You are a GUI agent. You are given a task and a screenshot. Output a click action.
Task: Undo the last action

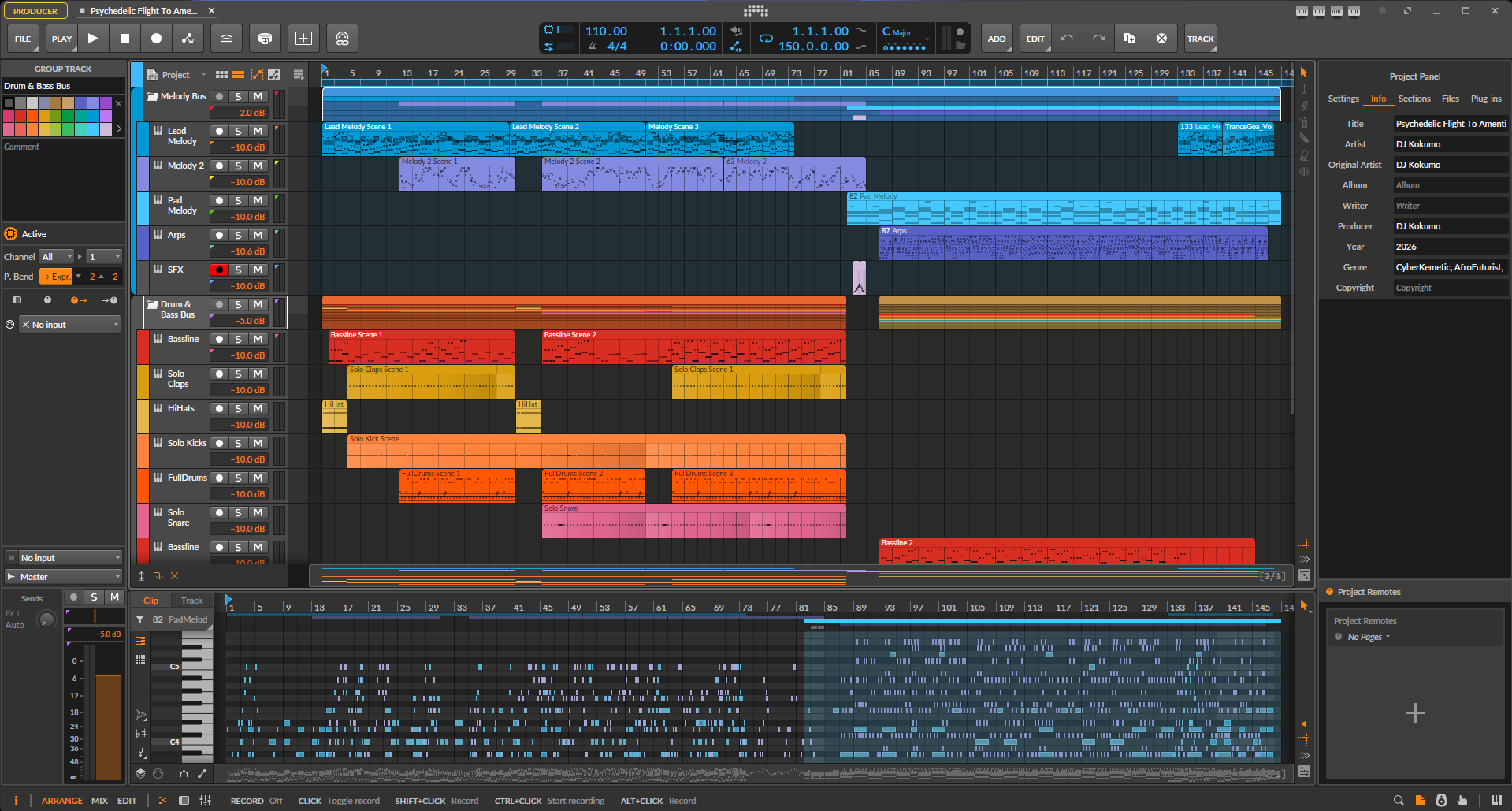pos(1067,38)
